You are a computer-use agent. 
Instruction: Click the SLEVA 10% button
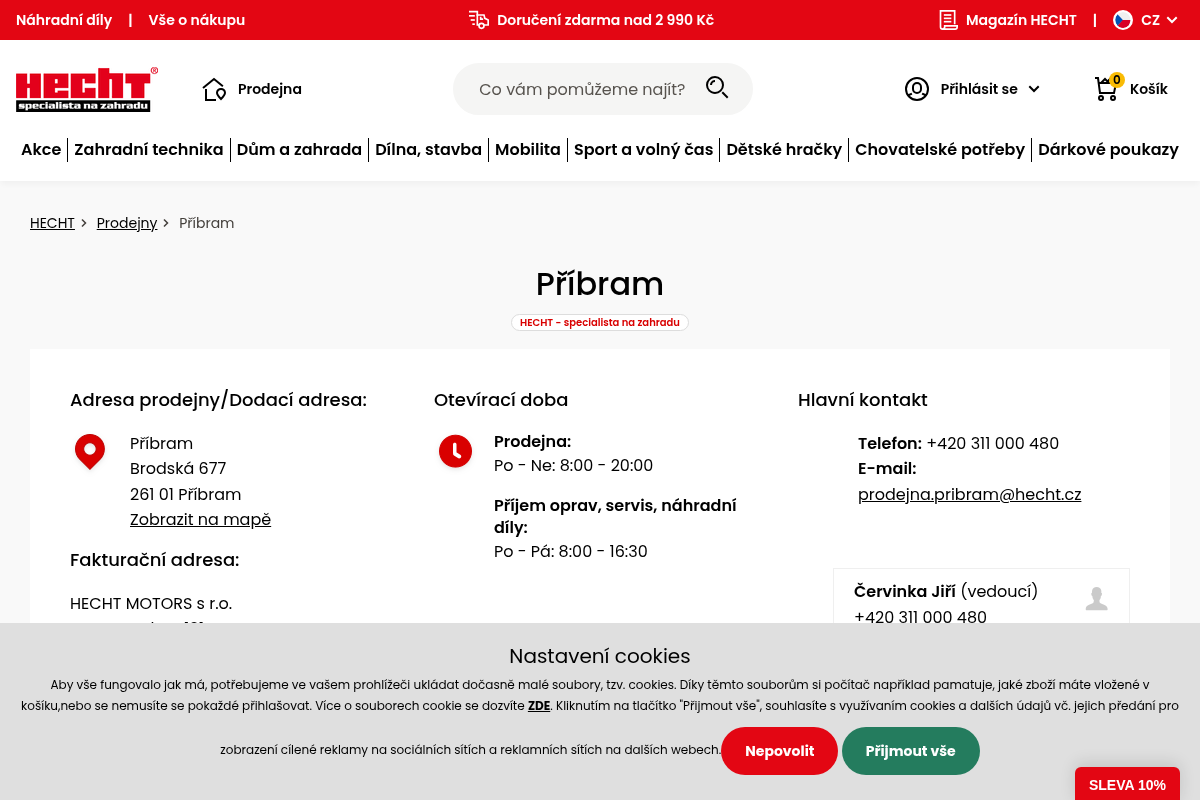[1127, 784]
